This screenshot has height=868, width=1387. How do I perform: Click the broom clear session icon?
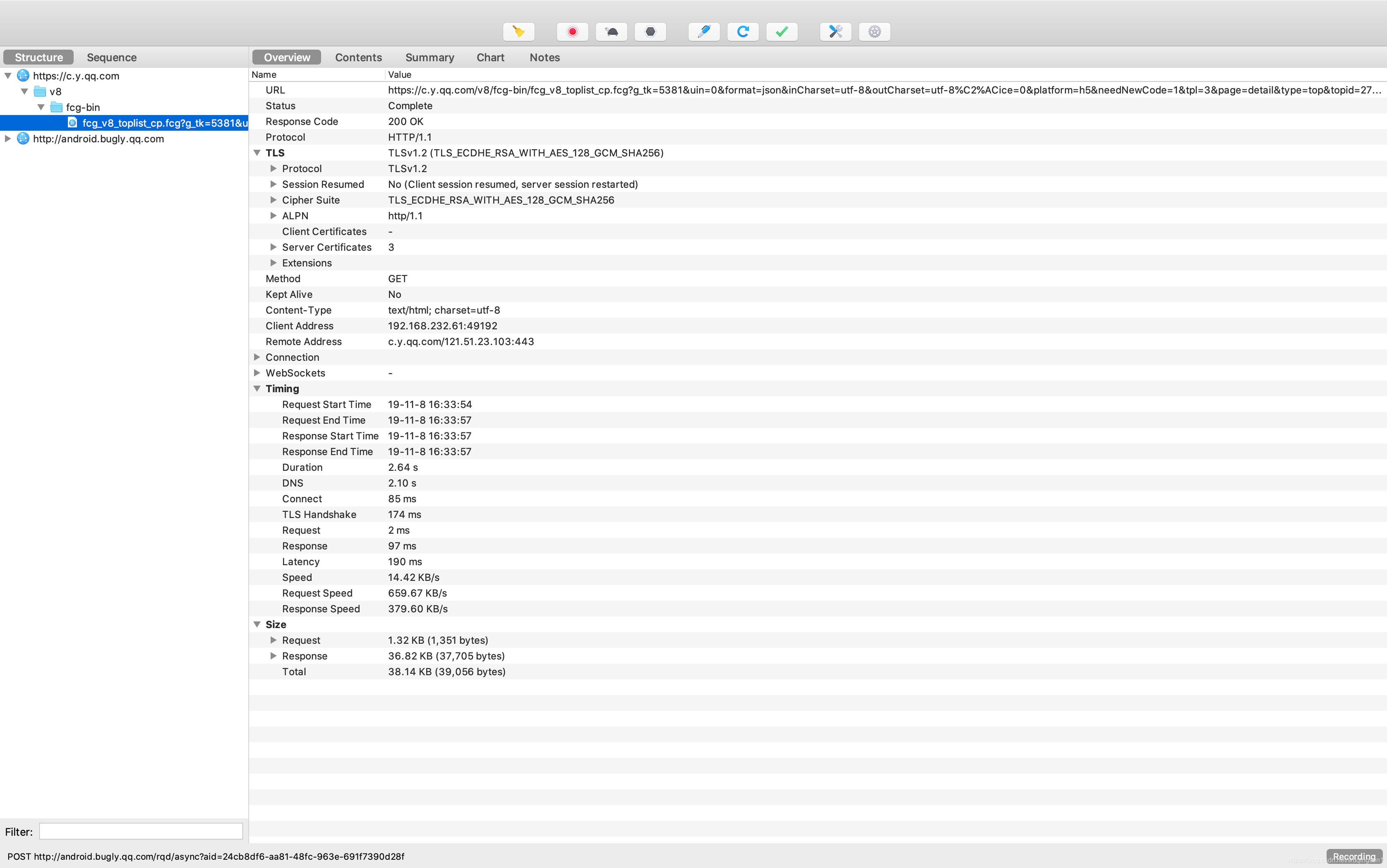(x=518, y=31)
